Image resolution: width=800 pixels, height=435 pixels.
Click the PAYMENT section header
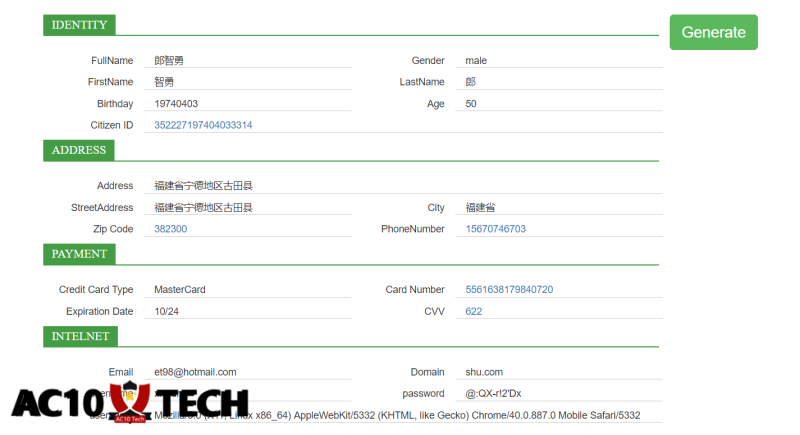pyautogui.click(x=79, y=254)
